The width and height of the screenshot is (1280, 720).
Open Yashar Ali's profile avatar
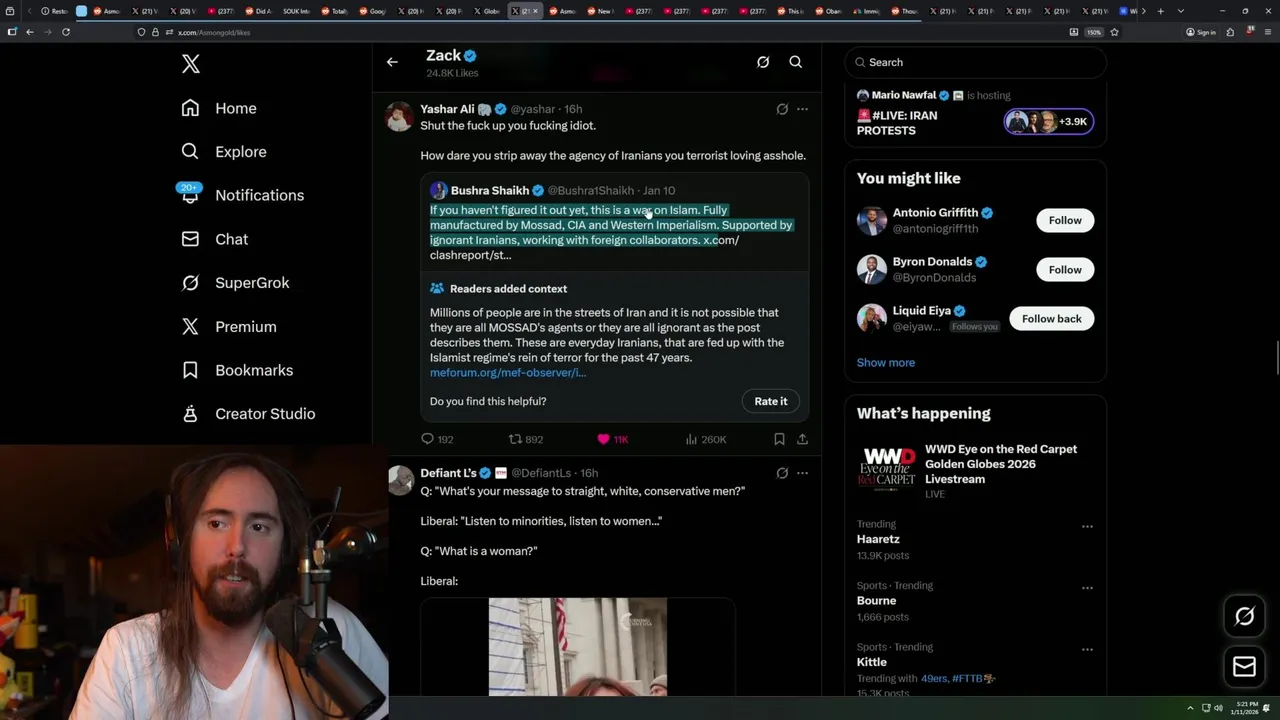400,117
